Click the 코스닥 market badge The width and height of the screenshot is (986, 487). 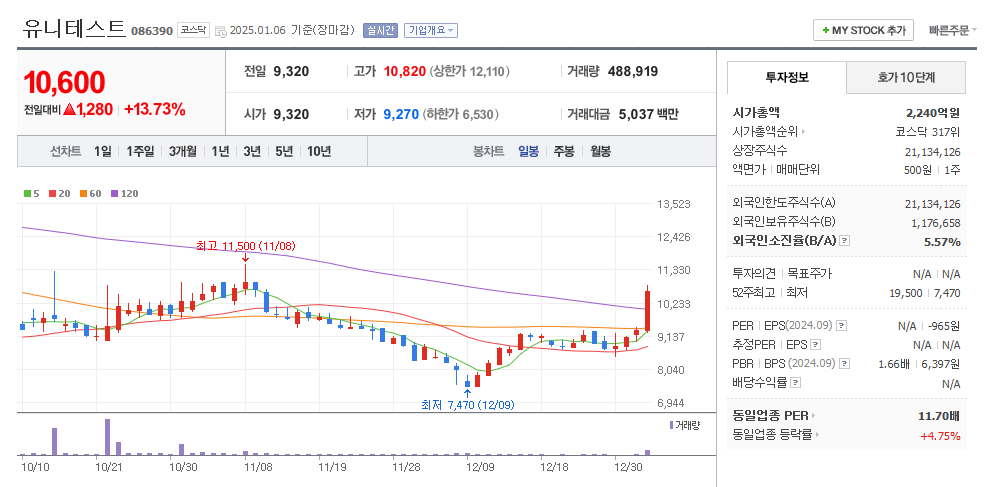192,30
